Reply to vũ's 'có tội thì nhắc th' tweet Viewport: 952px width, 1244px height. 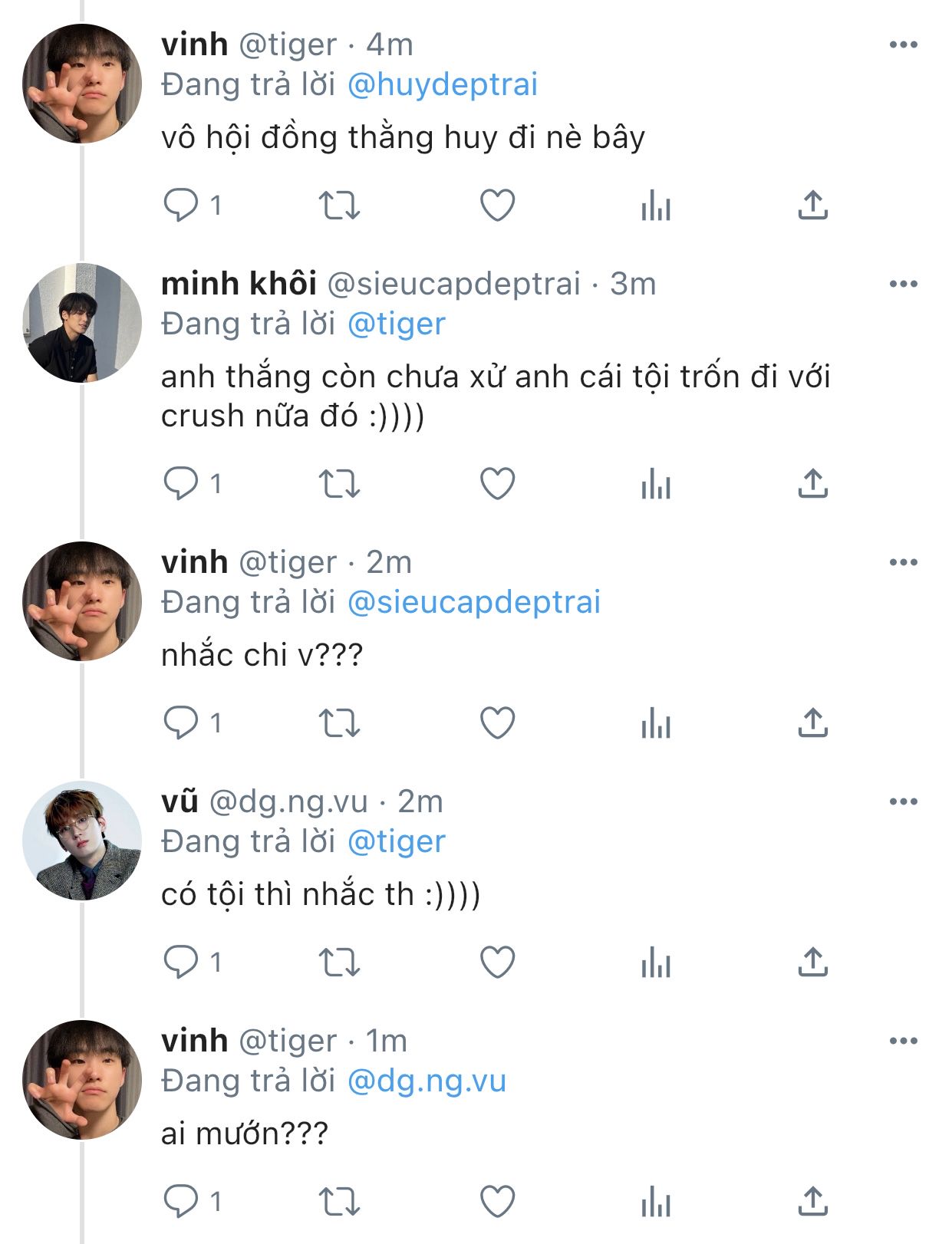point(181,962)
